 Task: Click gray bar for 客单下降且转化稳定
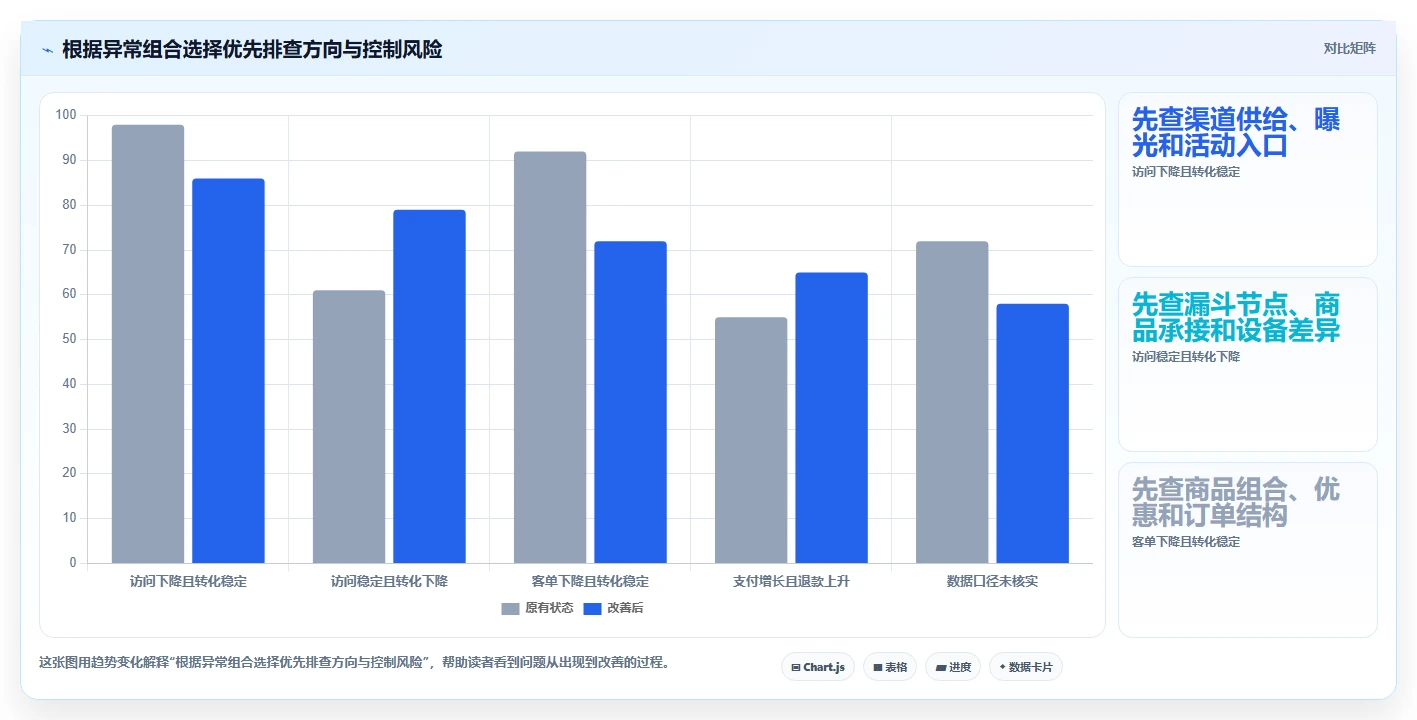click(550, 357)
